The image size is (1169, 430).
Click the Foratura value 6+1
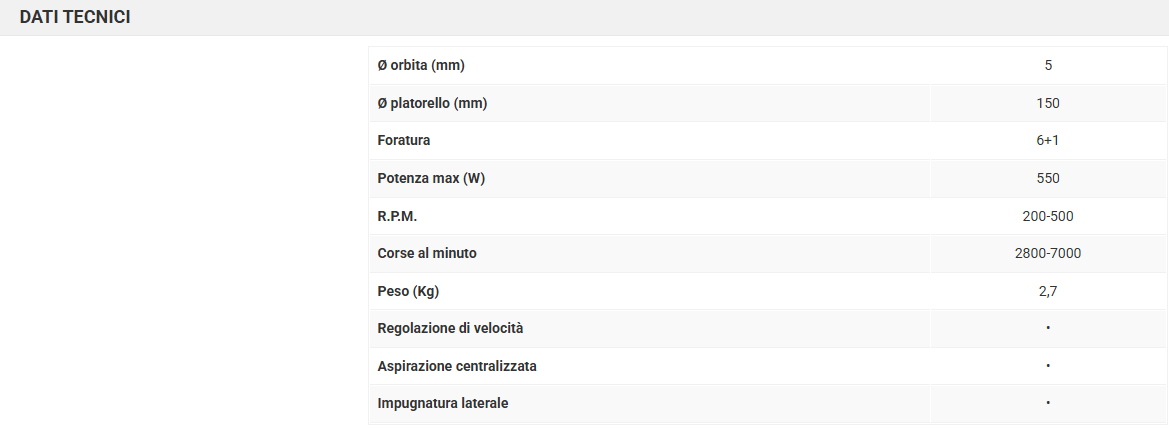(x=1048, y=141)
